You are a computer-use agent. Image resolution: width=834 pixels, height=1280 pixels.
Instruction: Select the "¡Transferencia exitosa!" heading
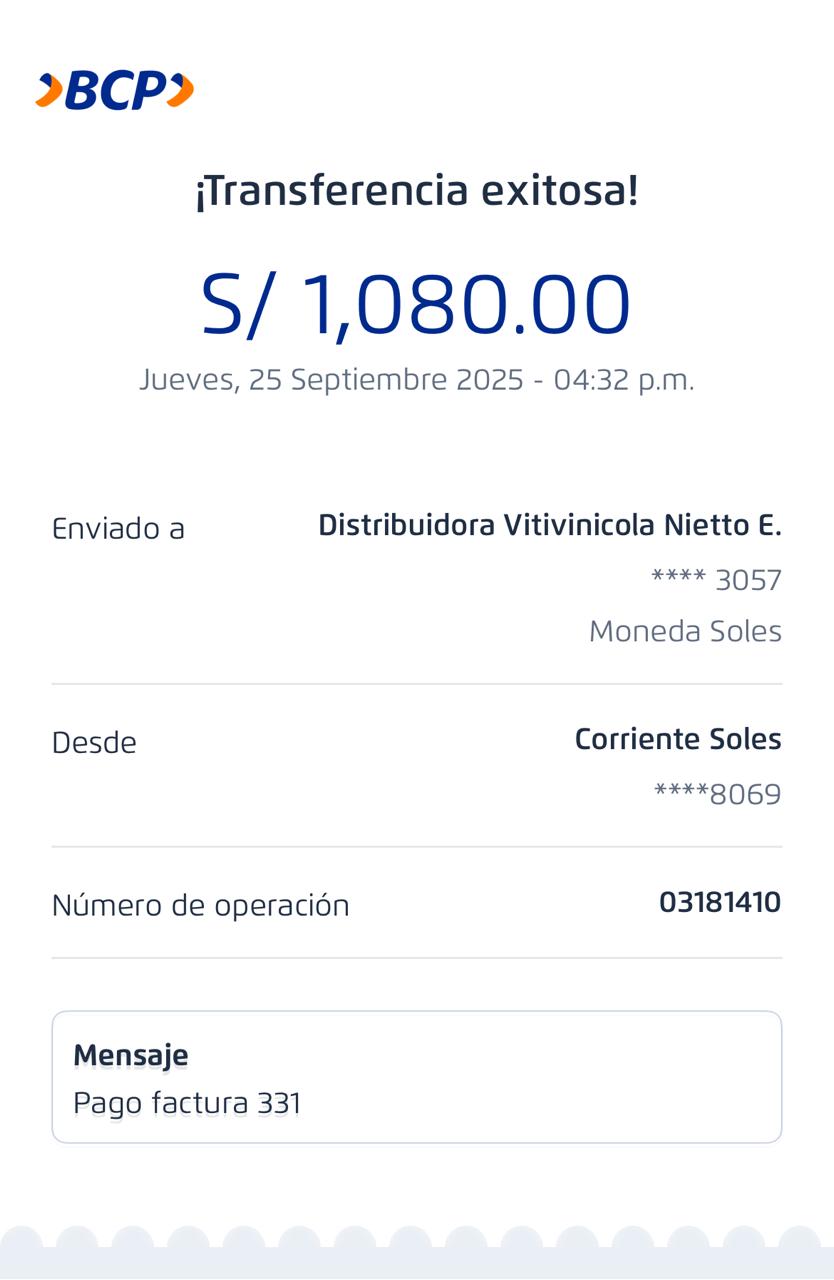pyautogui.click(x=416, y=190)
